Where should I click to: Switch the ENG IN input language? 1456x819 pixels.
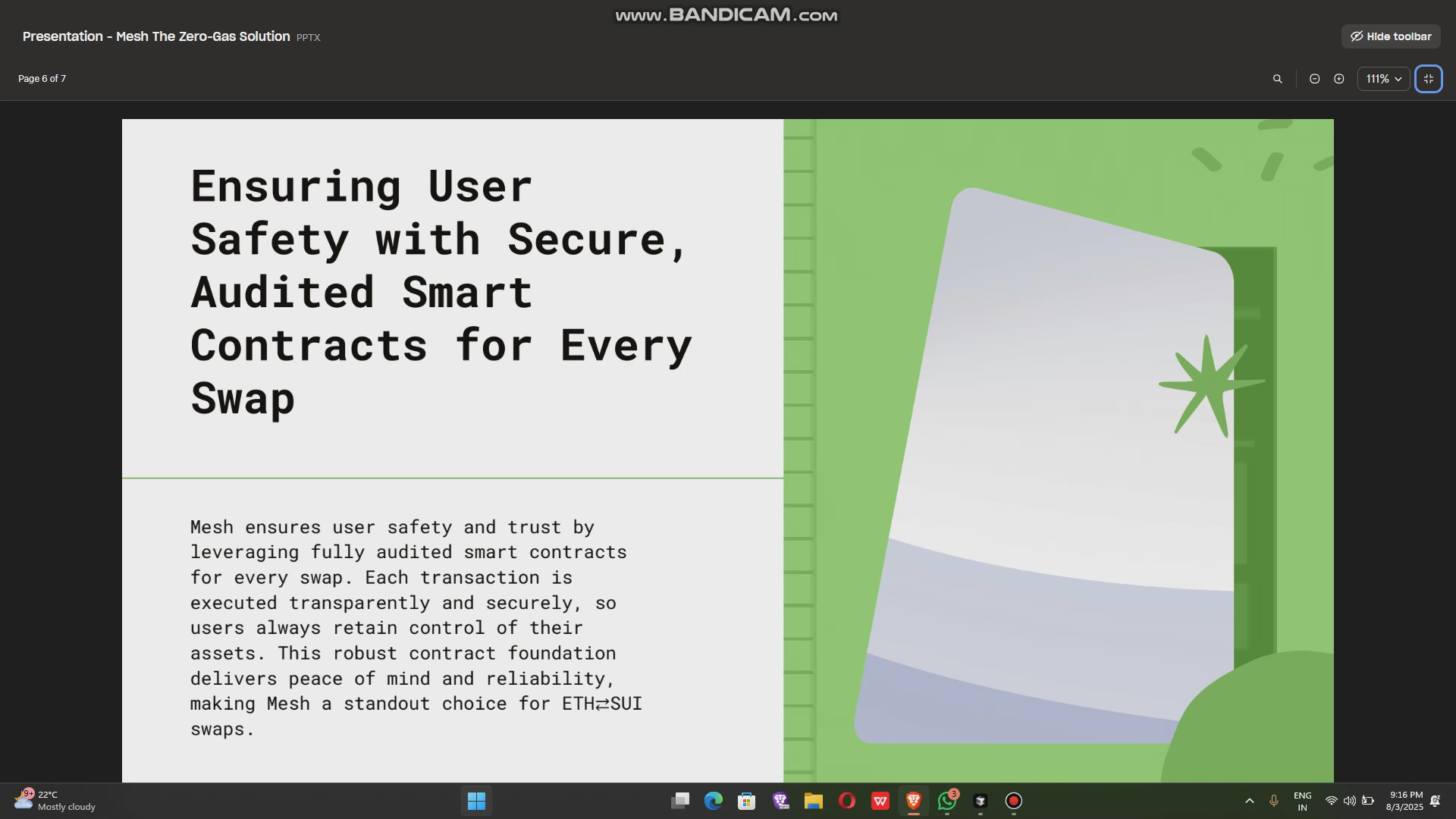pos(1303,801)
